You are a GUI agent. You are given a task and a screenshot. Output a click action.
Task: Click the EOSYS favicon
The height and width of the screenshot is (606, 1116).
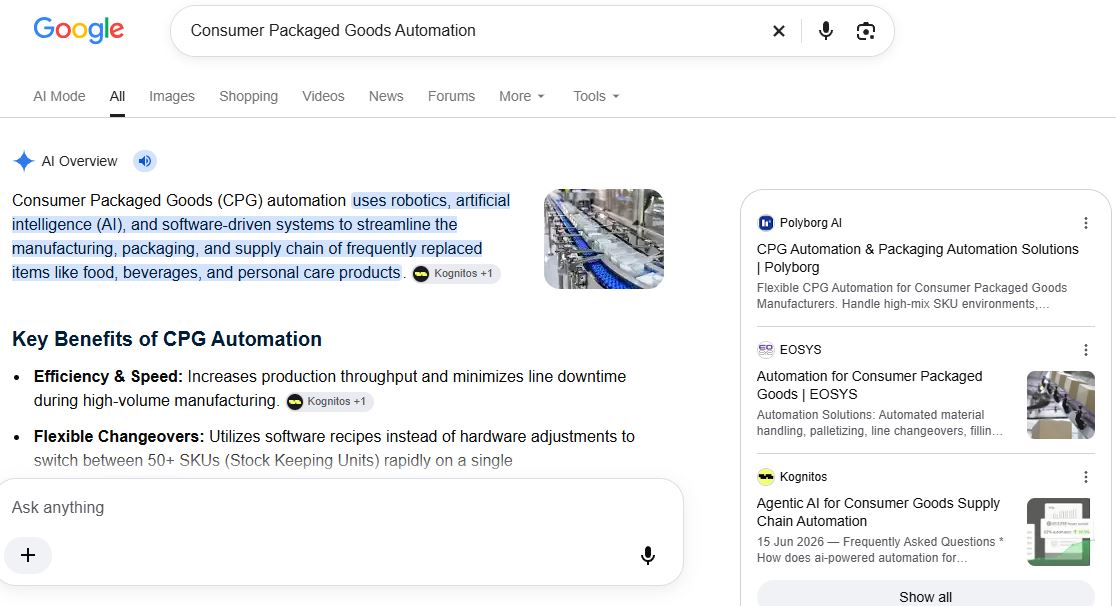pos(766,350)
